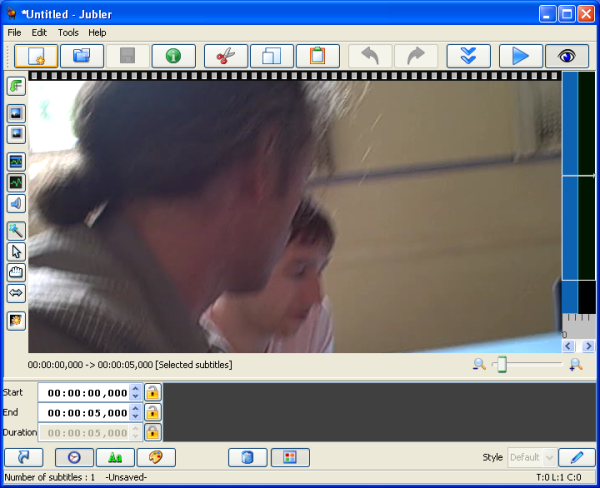
Task: Open the Tools menu
Action: 68,33
